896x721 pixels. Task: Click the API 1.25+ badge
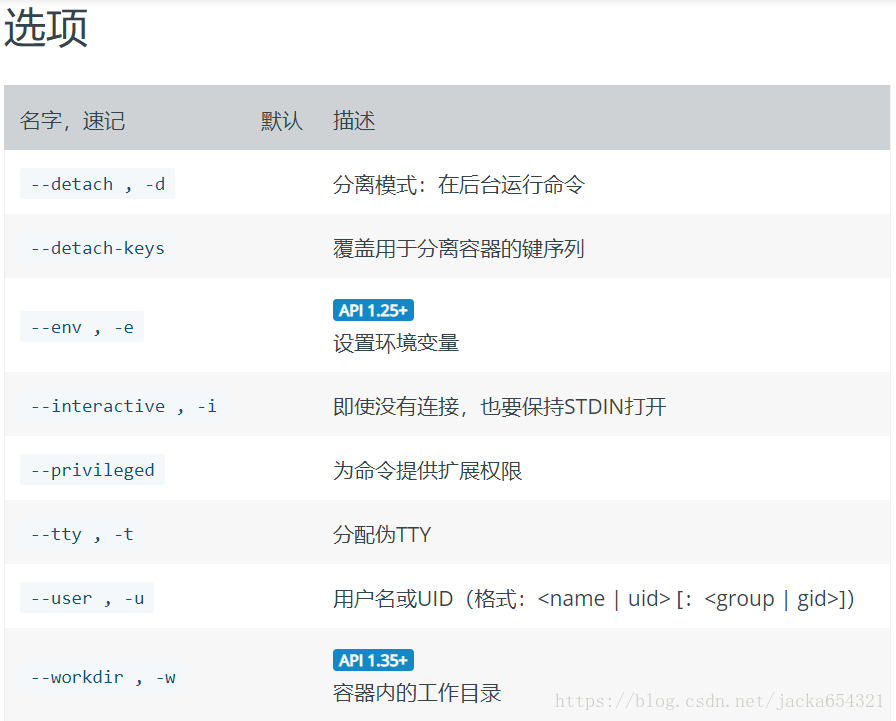pyautogui.click(x=373, y=310)
